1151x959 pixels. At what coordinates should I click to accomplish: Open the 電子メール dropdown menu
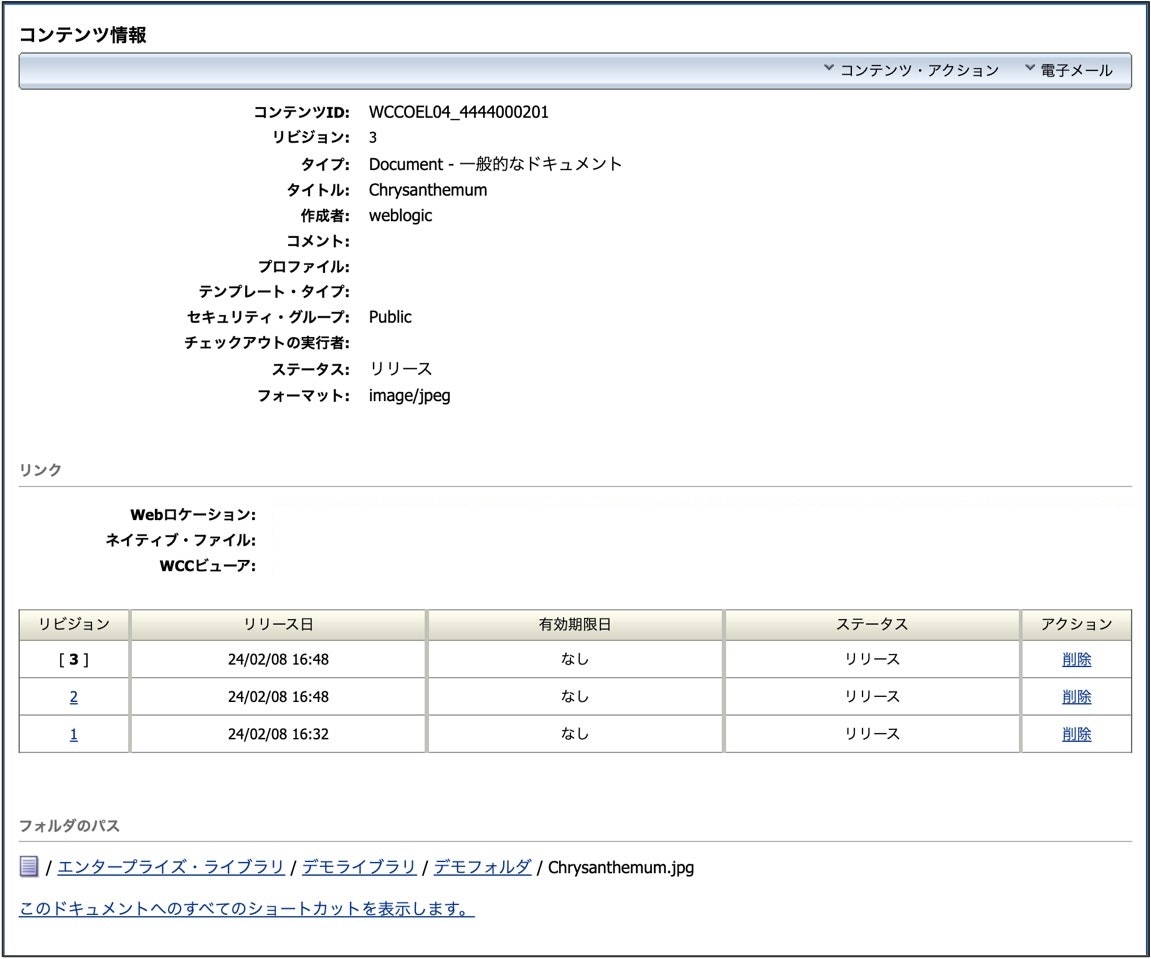click(1069, 70)
